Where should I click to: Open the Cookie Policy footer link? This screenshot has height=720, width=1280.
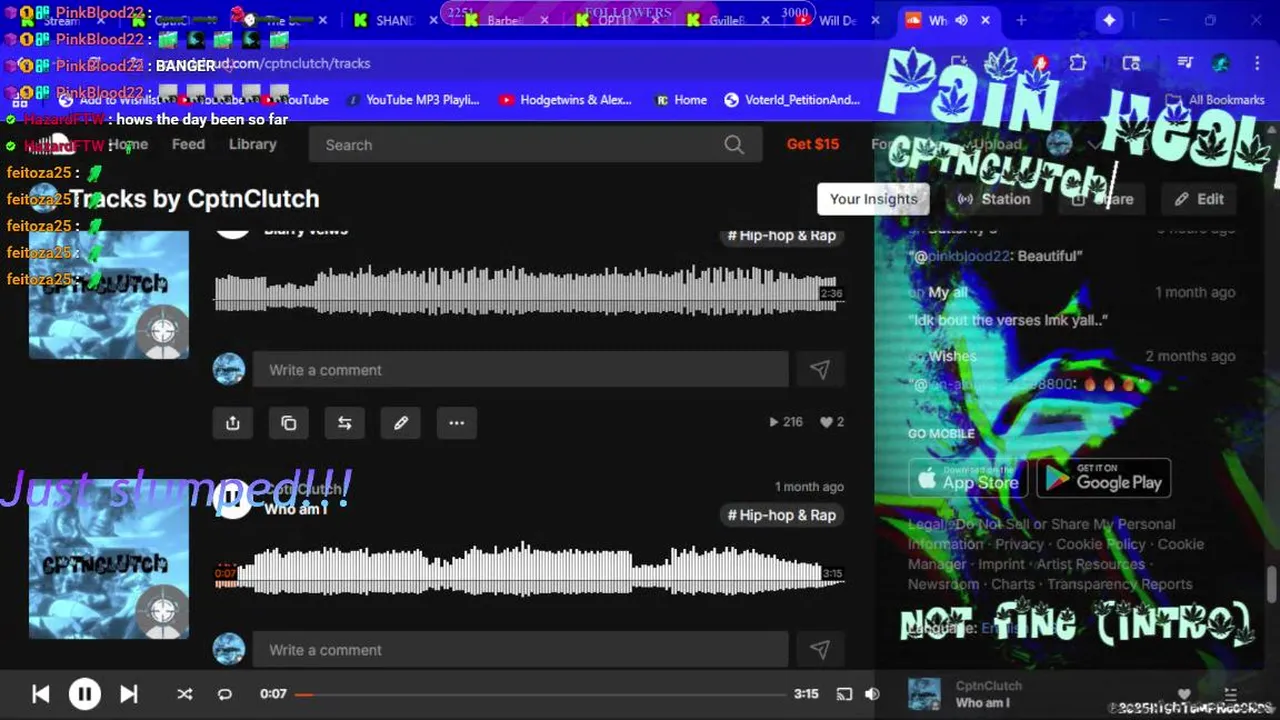coord(1100,544)
